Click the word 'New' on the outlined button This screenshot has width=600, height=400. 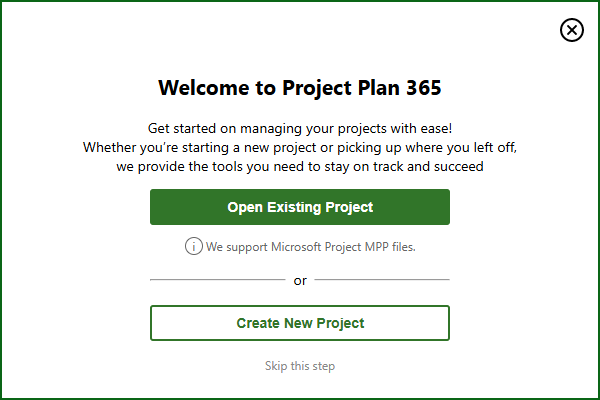(298, 323)
